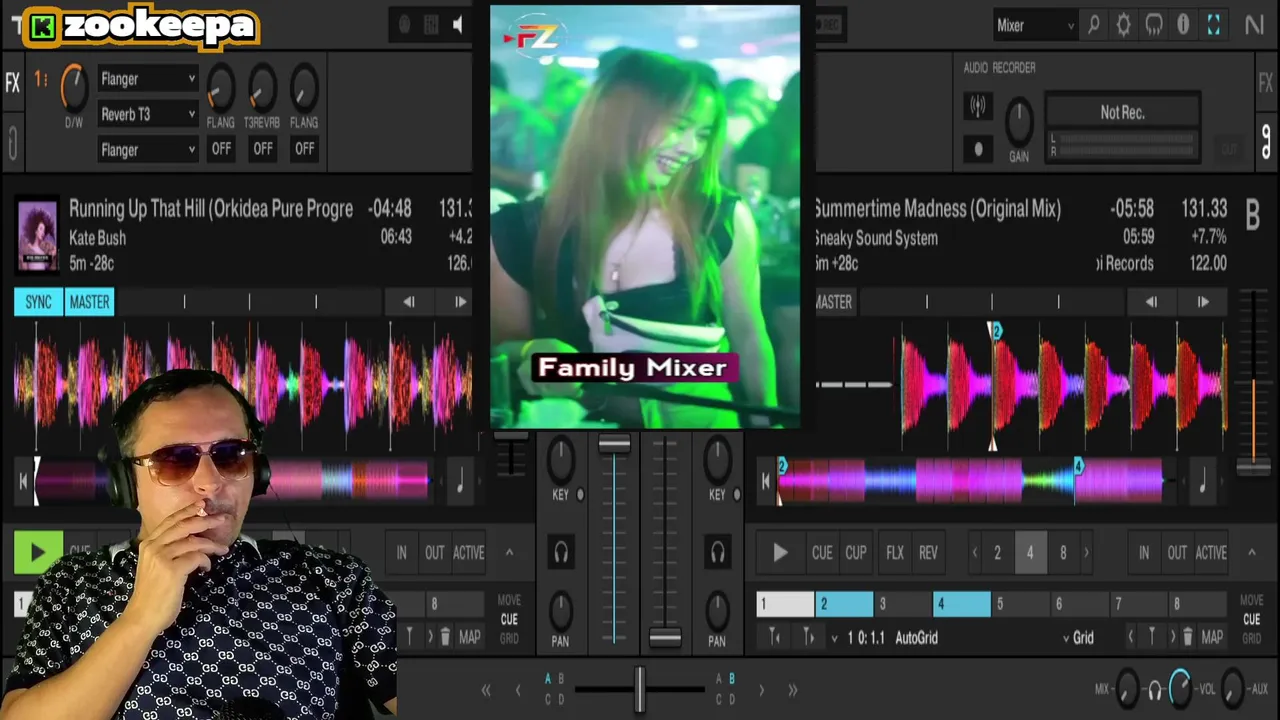Open the Mixer layout dropdown
Screen dimensions: 1280x720
(1035, 26)
